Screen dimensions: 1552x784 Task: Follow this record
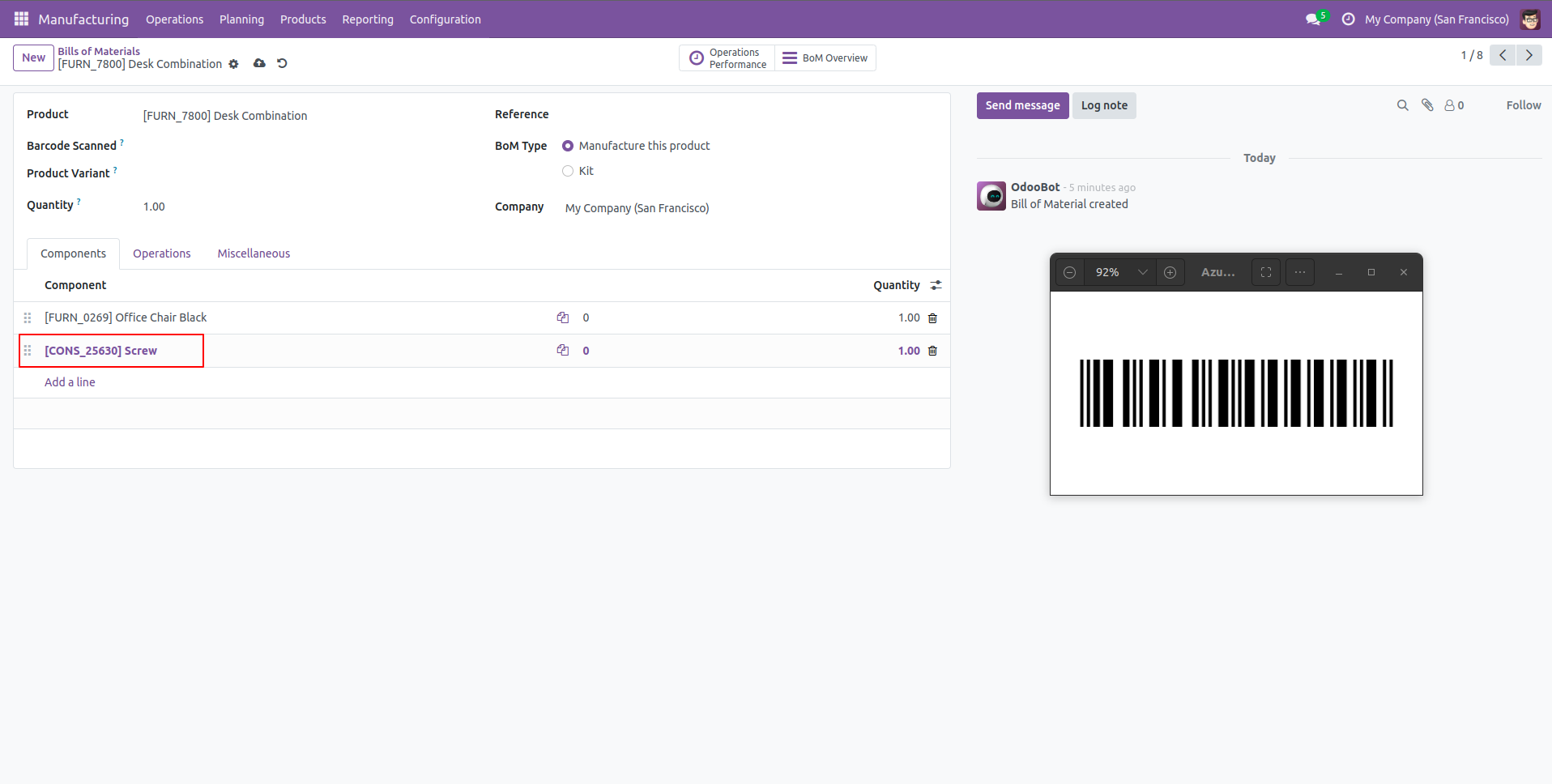tap(1524, 105)
